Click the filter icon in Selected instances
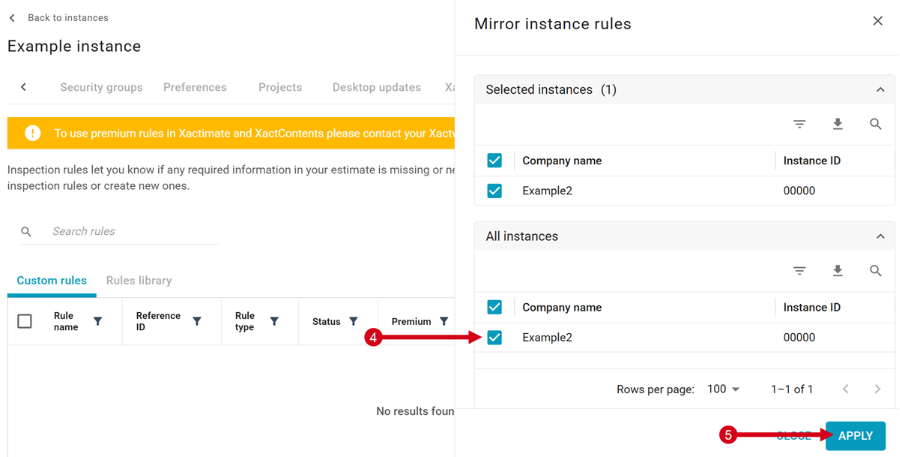The height and width of the screenshot is (457, 900). click(800, 124)
